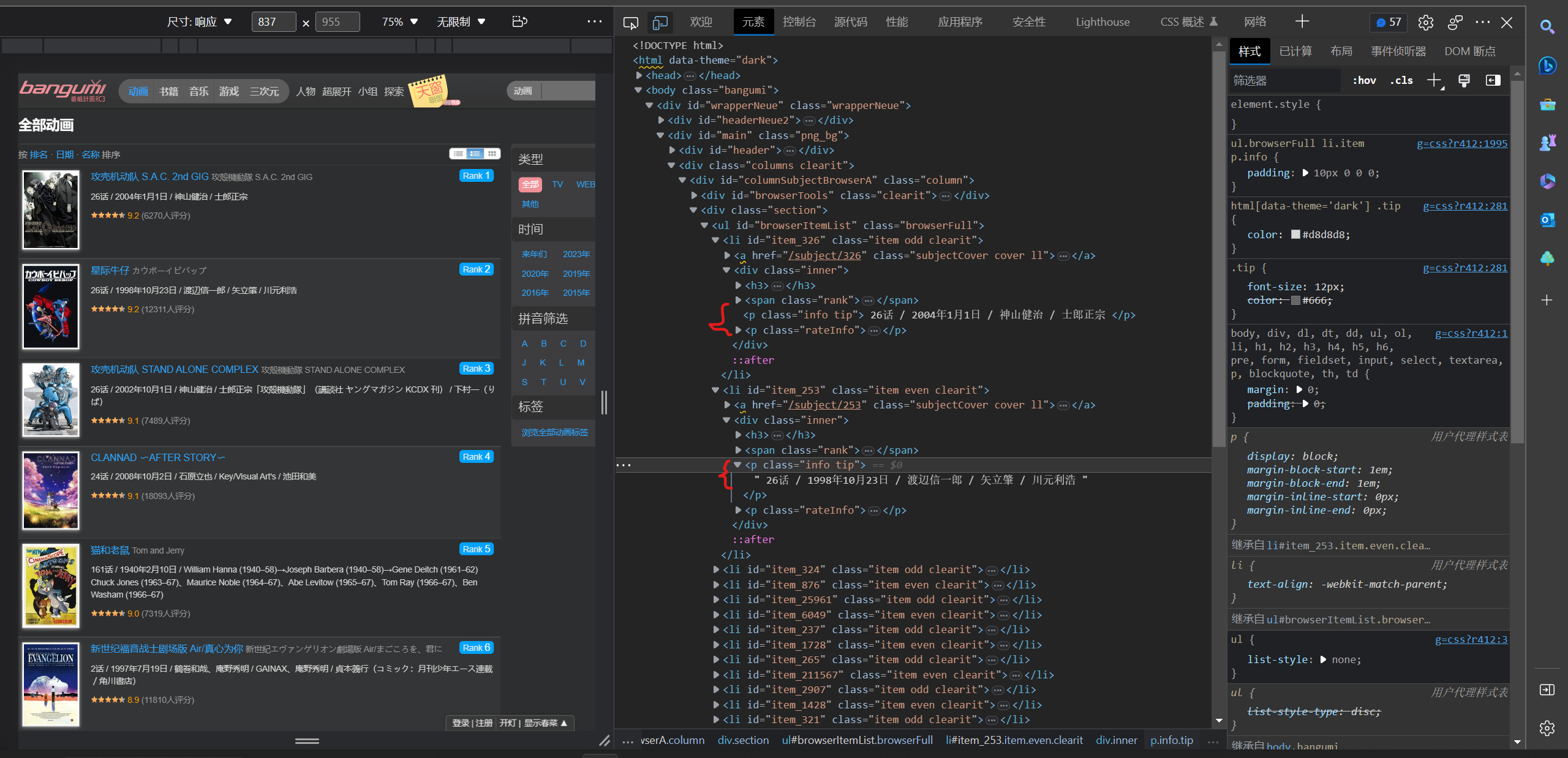Click the viewport width input field

[x=273, y=22]
